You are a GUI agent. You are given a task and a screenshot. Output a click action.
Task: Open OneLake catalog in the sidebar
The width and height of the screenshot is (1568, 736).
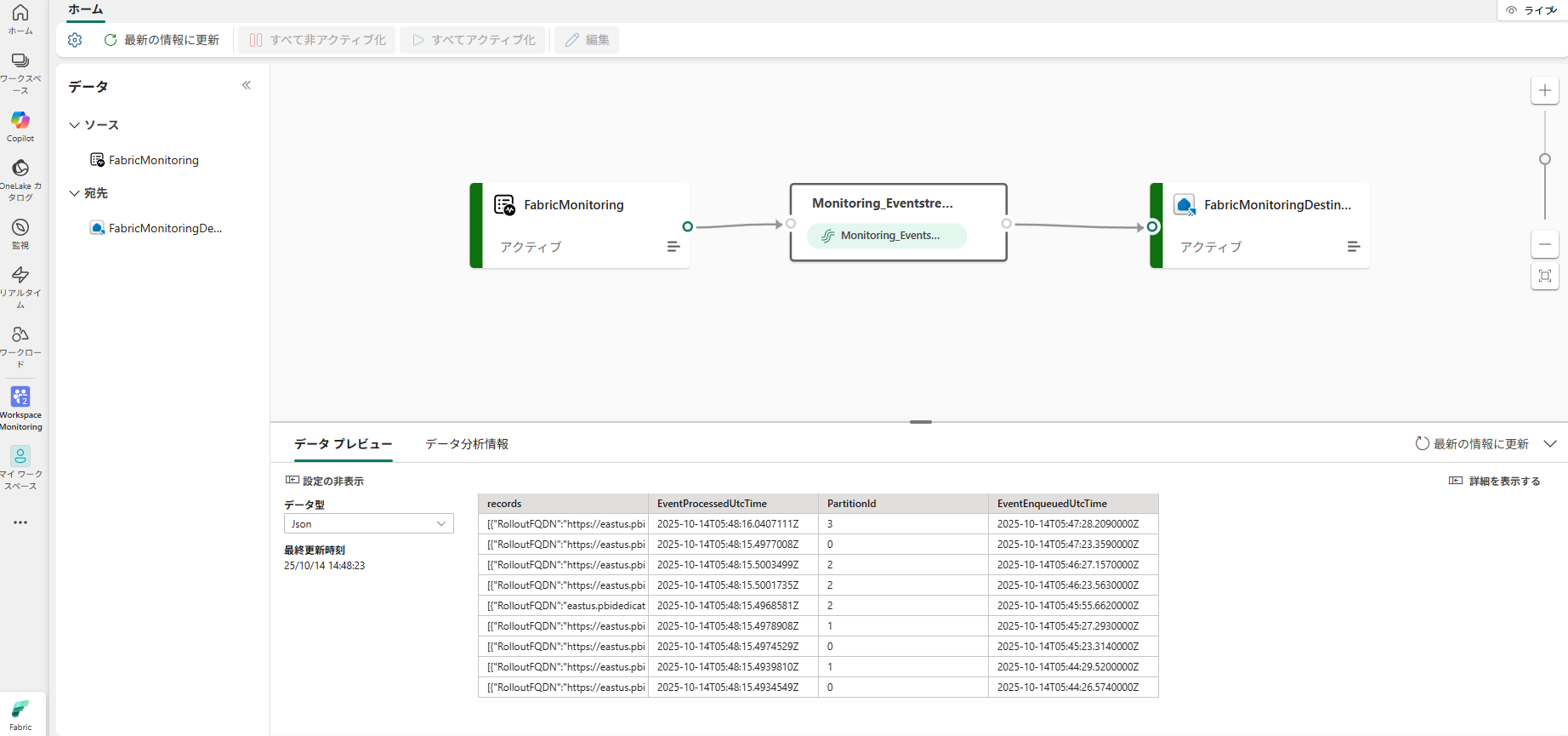tap(20, 180)
